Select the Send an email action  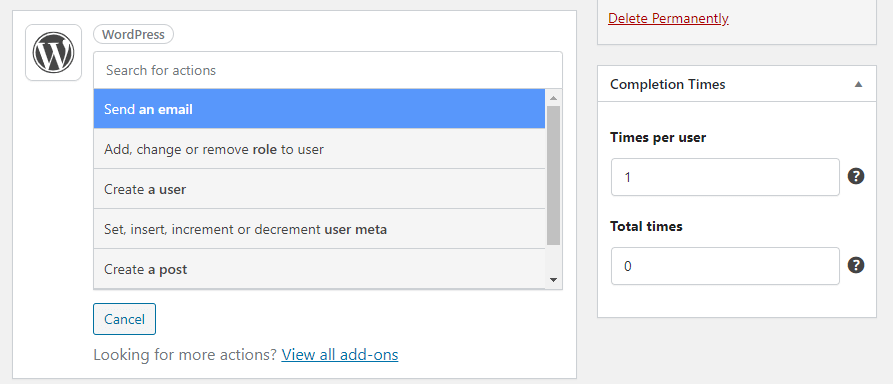(319, 109)
